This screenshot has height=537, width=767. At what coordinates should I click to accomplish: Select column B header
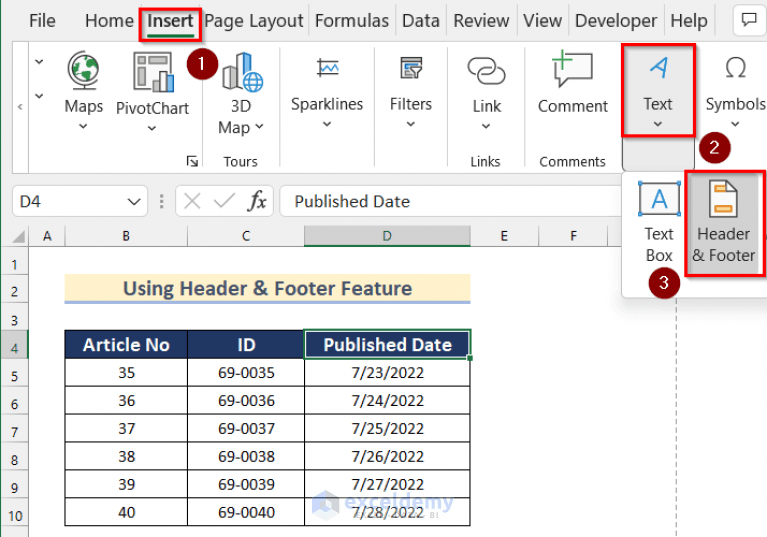pos(126,236)
